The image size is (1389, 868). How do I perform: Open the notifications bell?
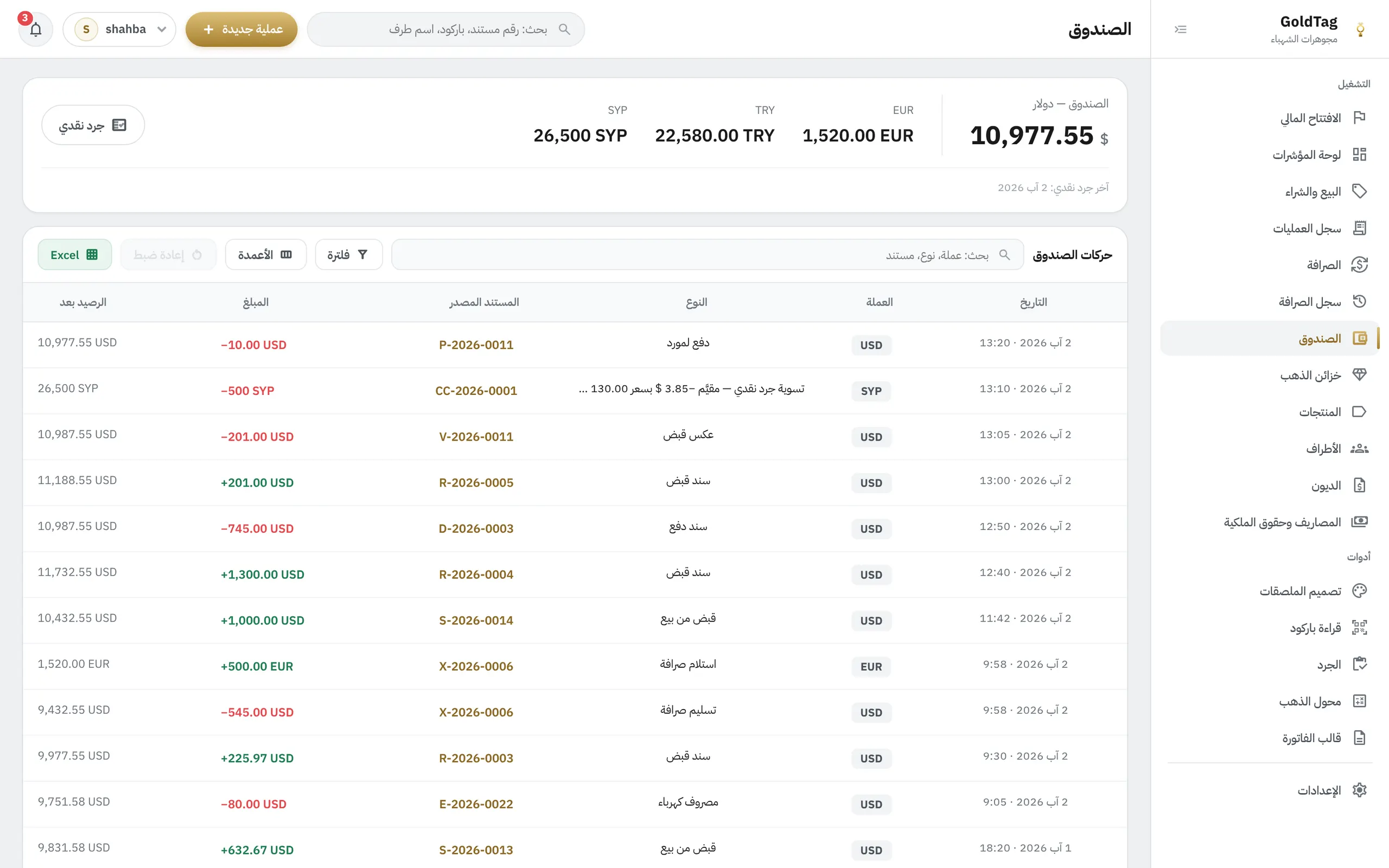(36, 29)
